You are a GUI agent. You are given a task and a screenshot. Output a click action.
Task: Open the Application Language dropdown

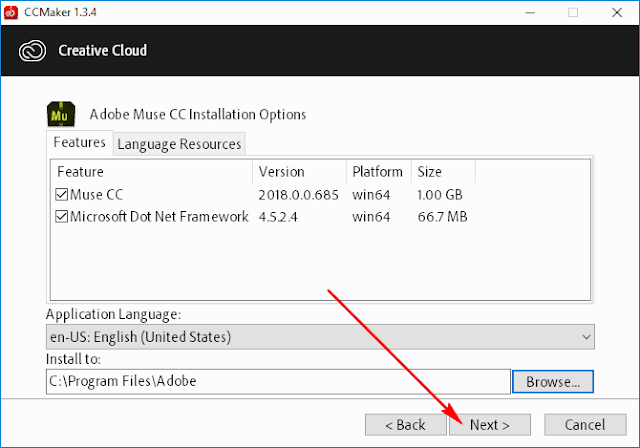coord(320,337)
